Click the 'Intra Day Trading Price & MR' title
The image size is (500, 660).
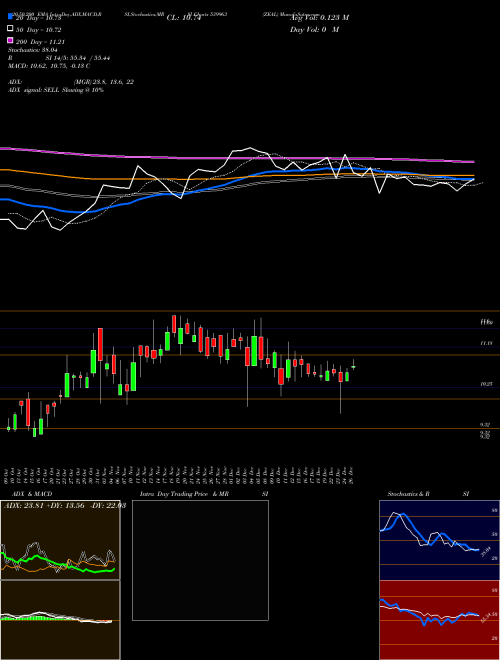184,494
